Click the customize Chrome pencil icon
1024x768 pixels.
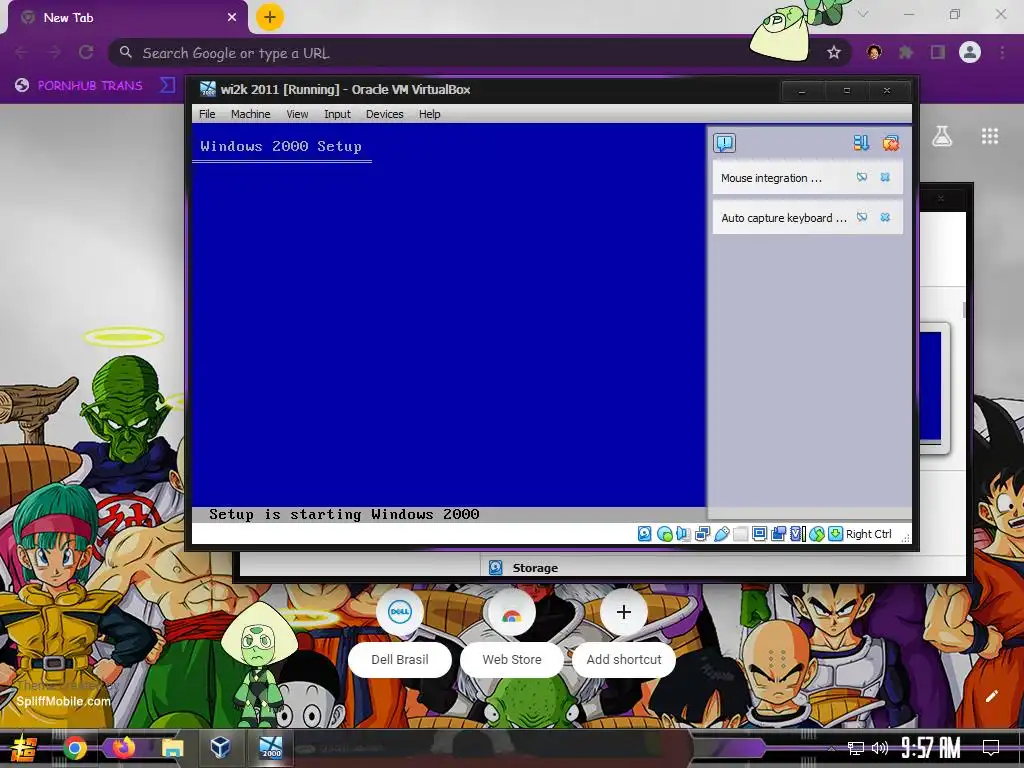pos(991,696)
